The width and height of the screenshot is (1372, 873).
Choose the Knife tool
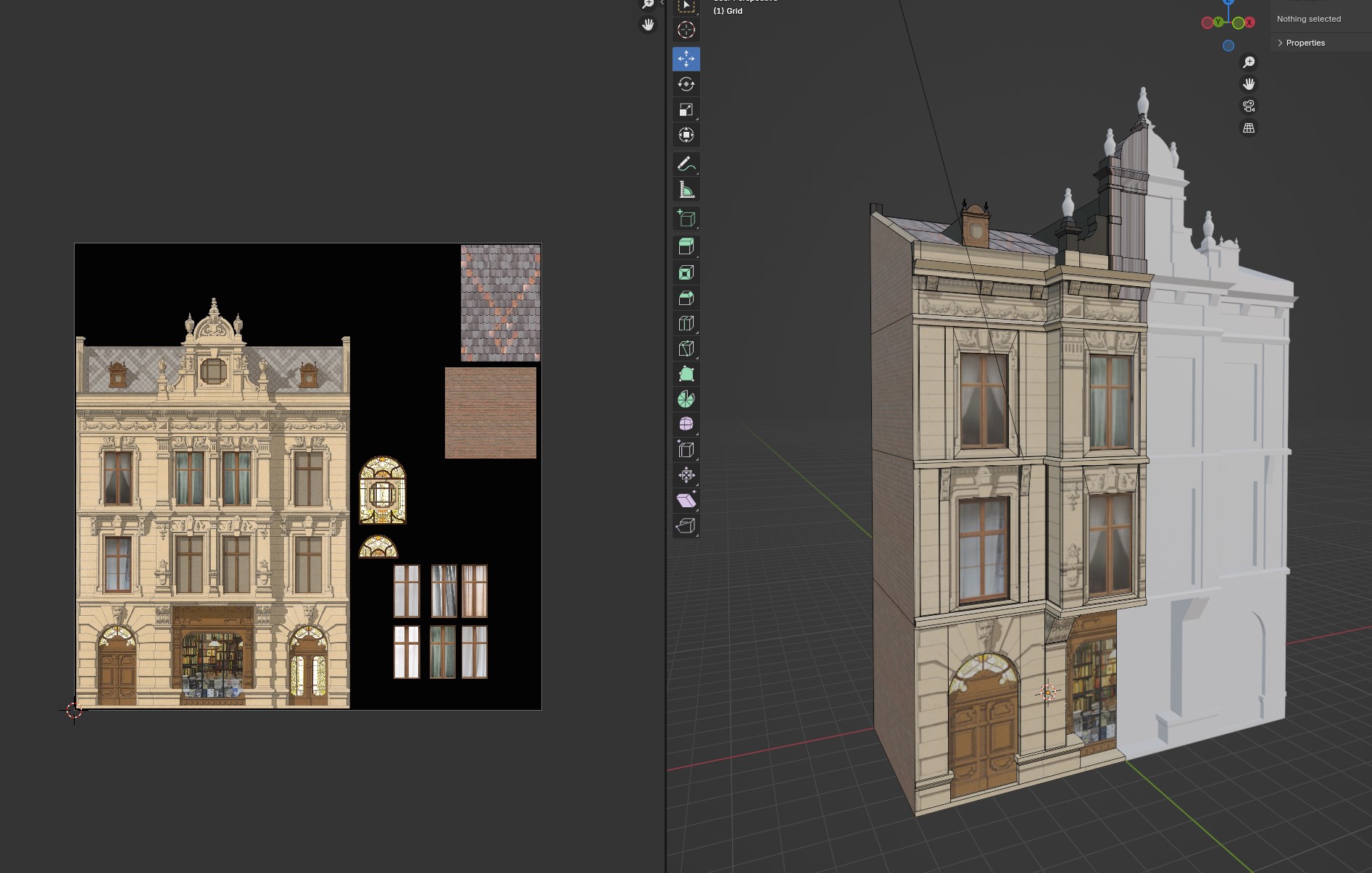686,348
